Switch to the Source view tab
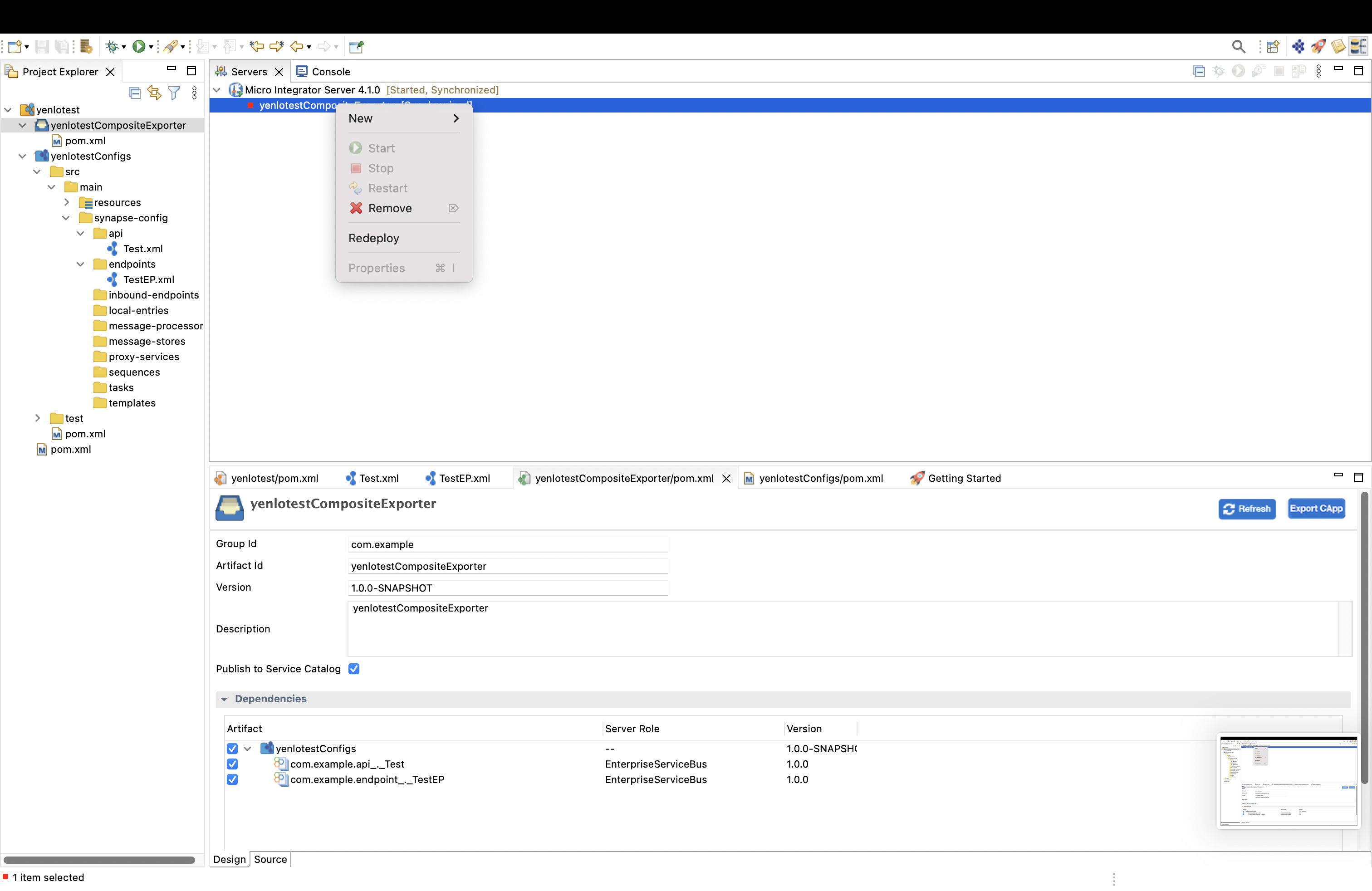 click(x=270, y=859)
